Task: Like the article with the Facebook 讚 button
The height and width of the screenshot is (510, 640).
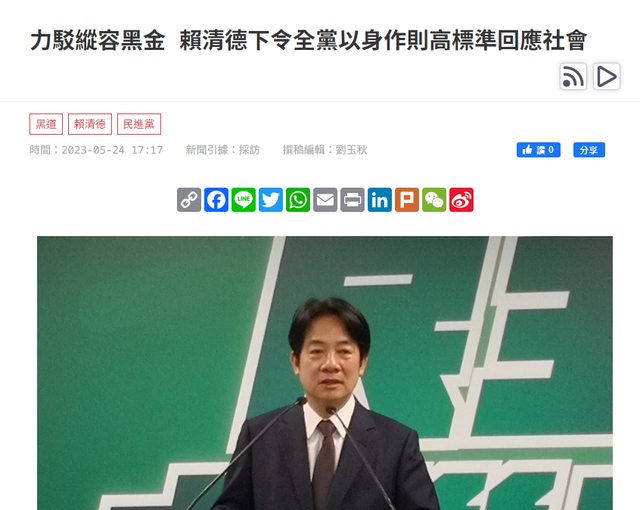Action: point(538,150)
